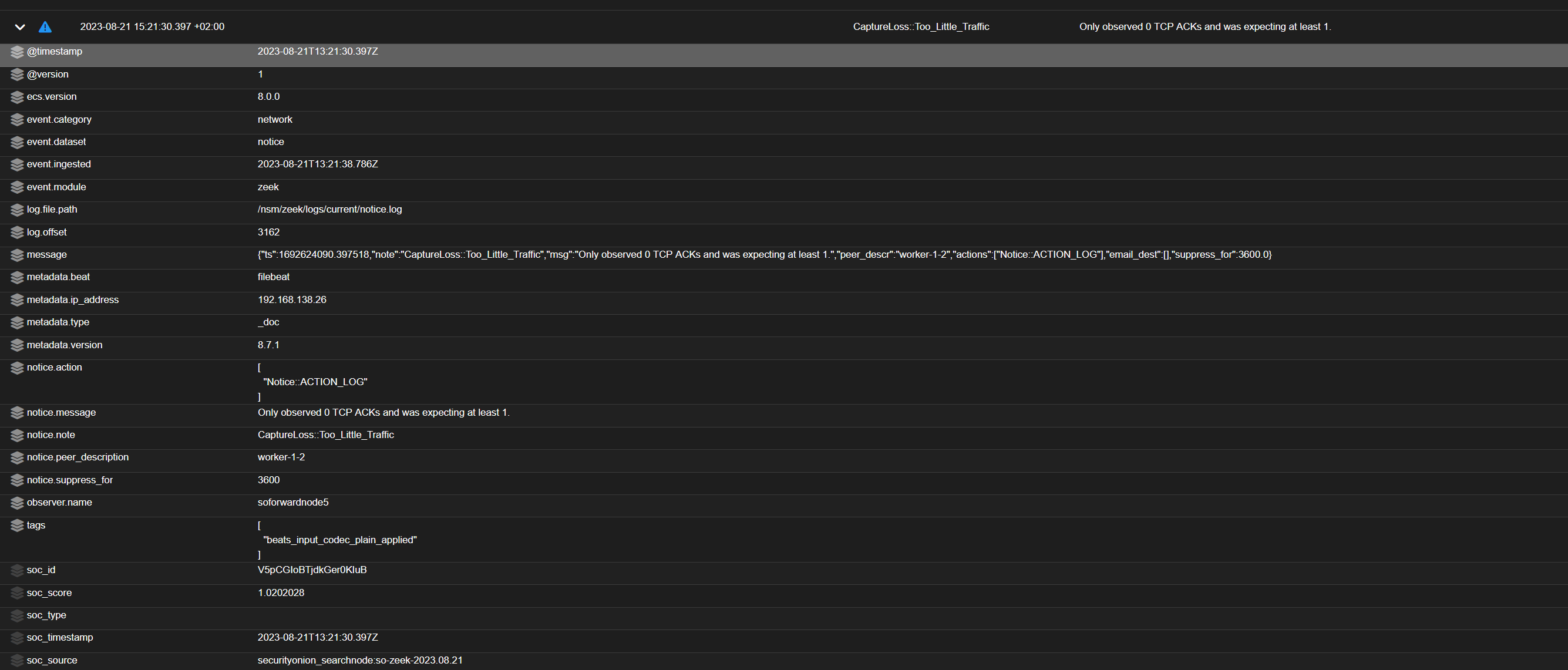Click the layer icon next to event.category
Image resolution: width=1568 pixels, height=670 pixels.
[16, 119]
